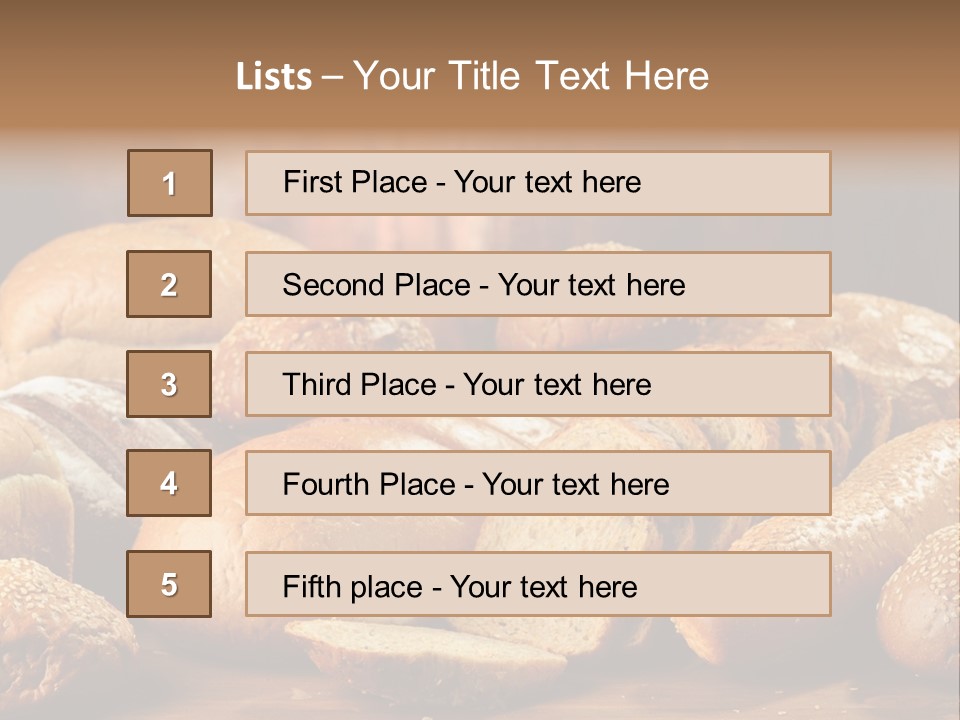The width and height of the screenshot is (960, 720).
Task: Select the "Your Title Text Here" heading text
Action: [531, 76]
